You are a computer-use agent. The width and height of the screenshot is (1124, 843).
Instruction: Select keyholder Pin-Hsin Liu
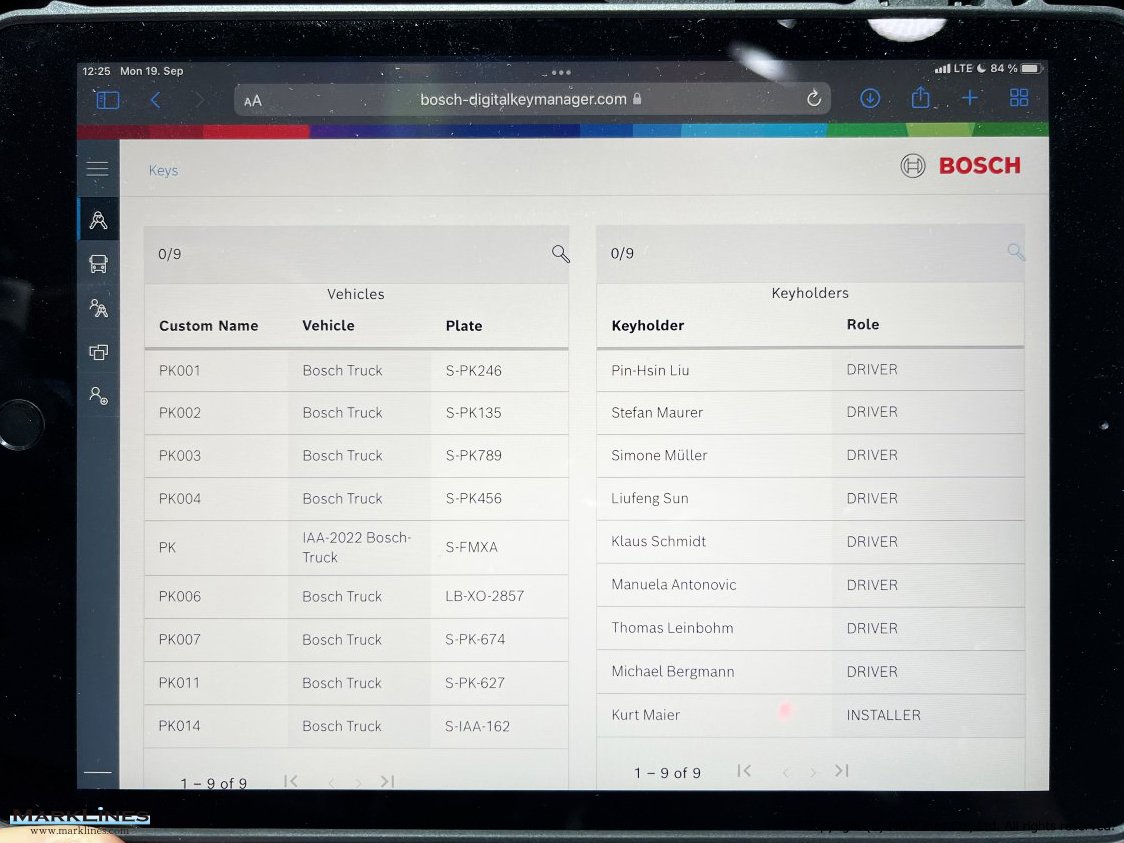pos(810,370)
